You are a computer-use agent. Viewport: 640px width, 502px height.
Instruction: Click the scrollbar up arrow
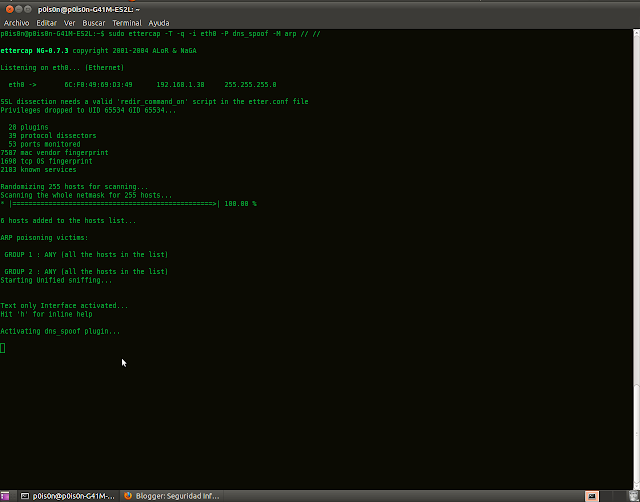point(636,33)
